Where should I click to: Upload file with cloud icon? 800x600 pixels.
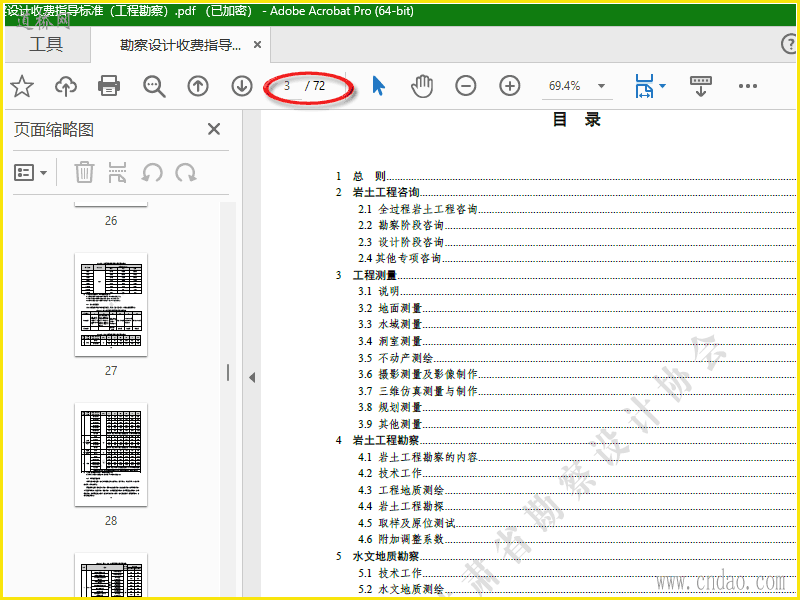tap(66, 86)
